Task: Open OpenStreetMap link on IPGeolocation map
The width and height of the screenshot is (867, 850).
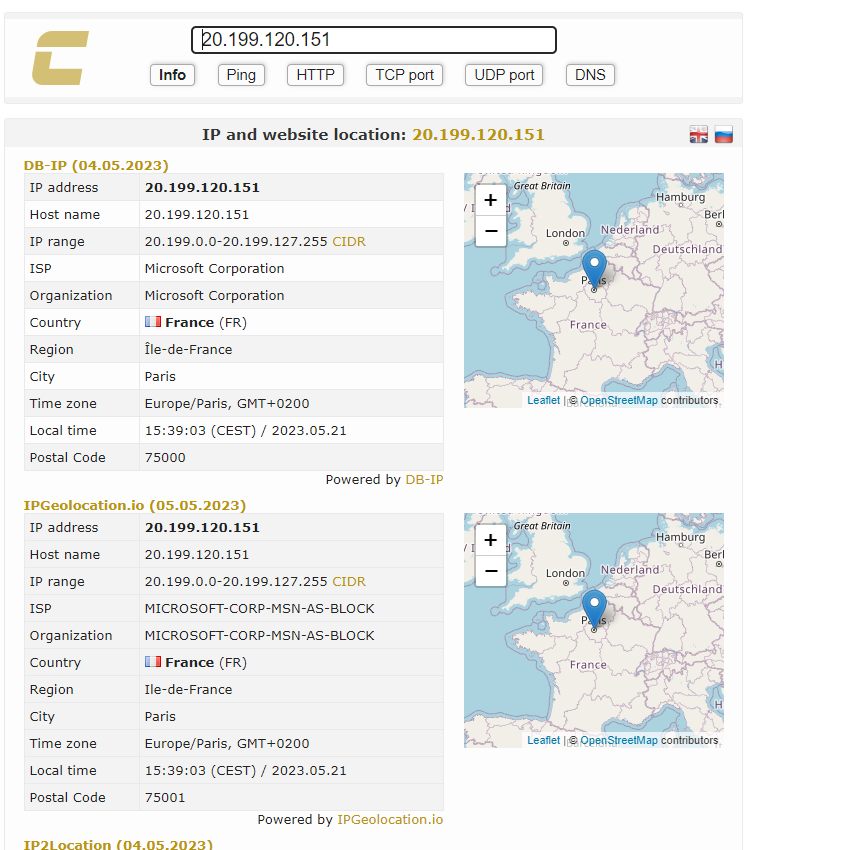Action: pos(619,741)
